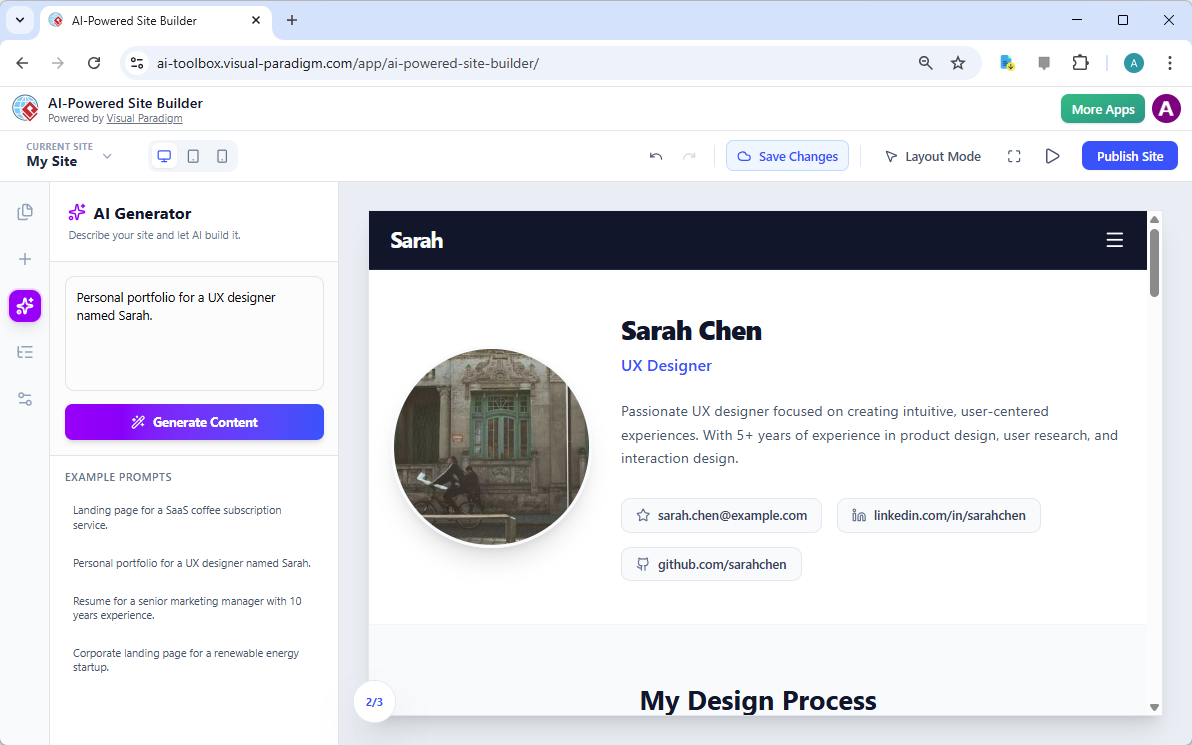This screenshot has height=745, width=1192.
Task: Switch to Layout Mode
Action: point(932,156)
